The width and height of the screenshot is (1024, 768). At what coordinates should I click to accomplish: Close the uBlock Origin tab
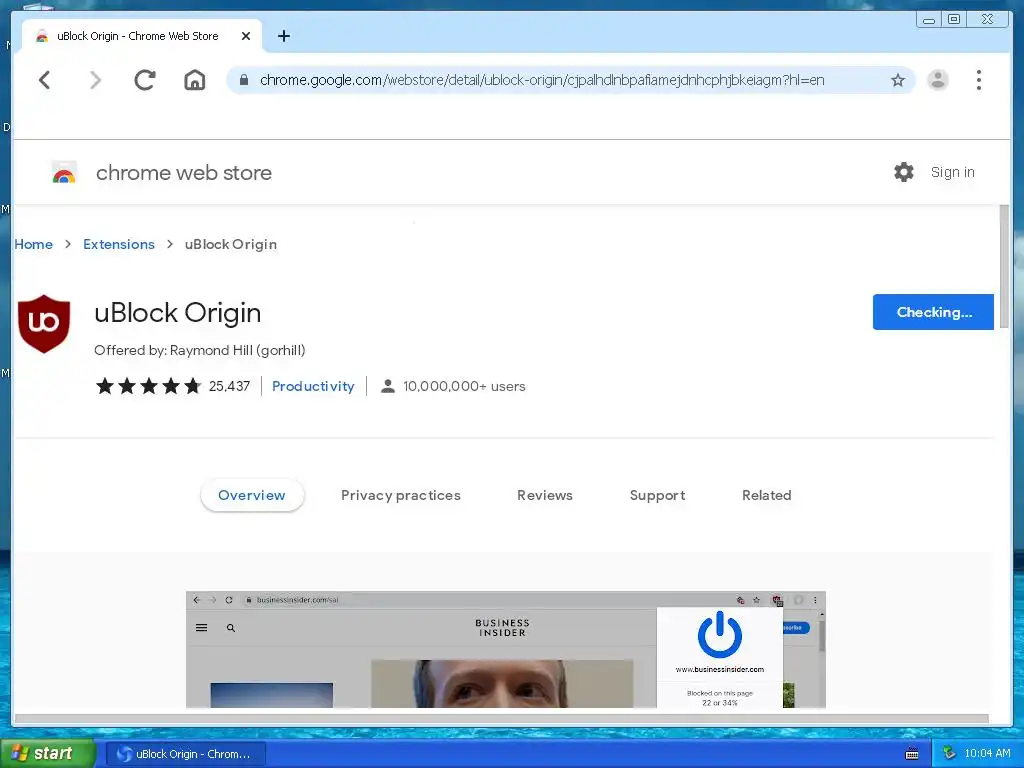(246, 36)
